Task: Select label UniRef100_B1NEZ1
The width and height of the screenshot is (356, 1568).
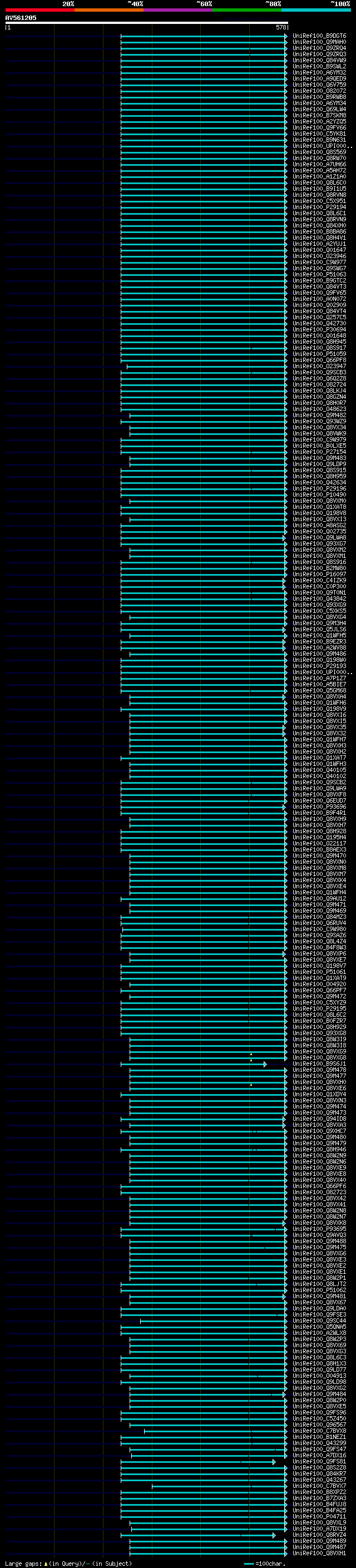Action: 319,1437
